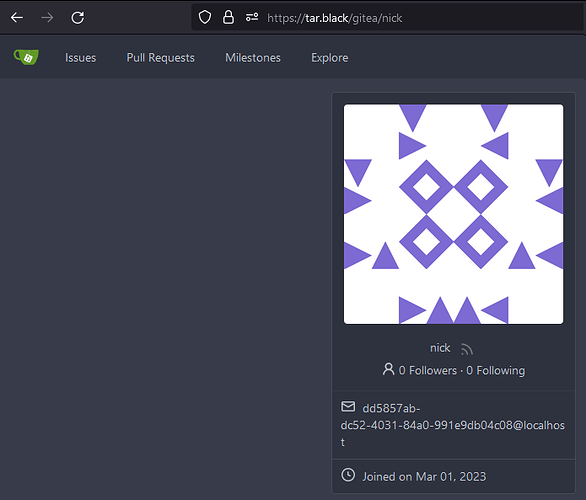This screenshot has height=500, width=586.
Task: Click the email address dd5857ab link
Action: pos(453,425)
